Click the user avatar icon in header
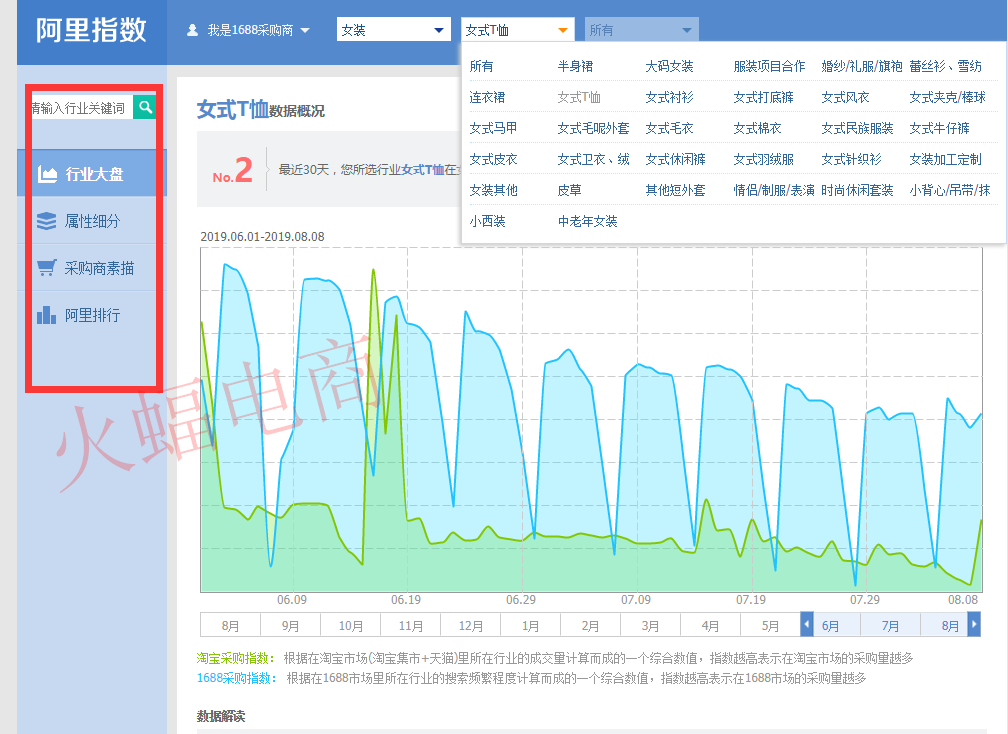 (x=192, y=30)
